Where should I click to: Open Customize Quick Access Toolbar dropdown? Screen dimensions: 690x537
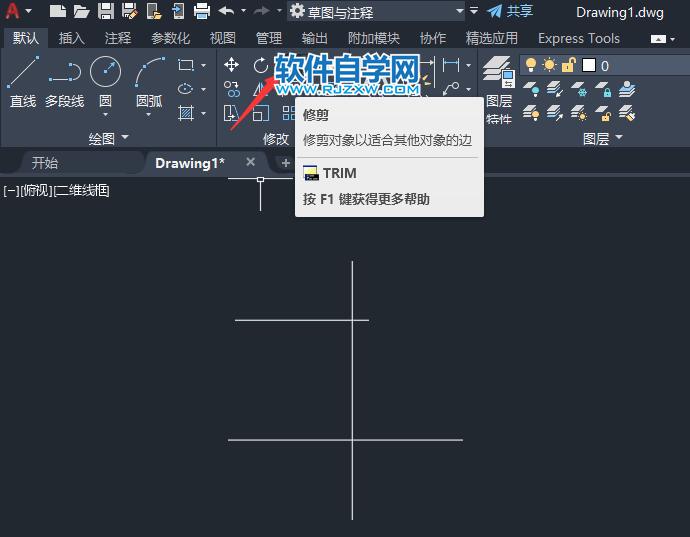click(x=474, y=11)
